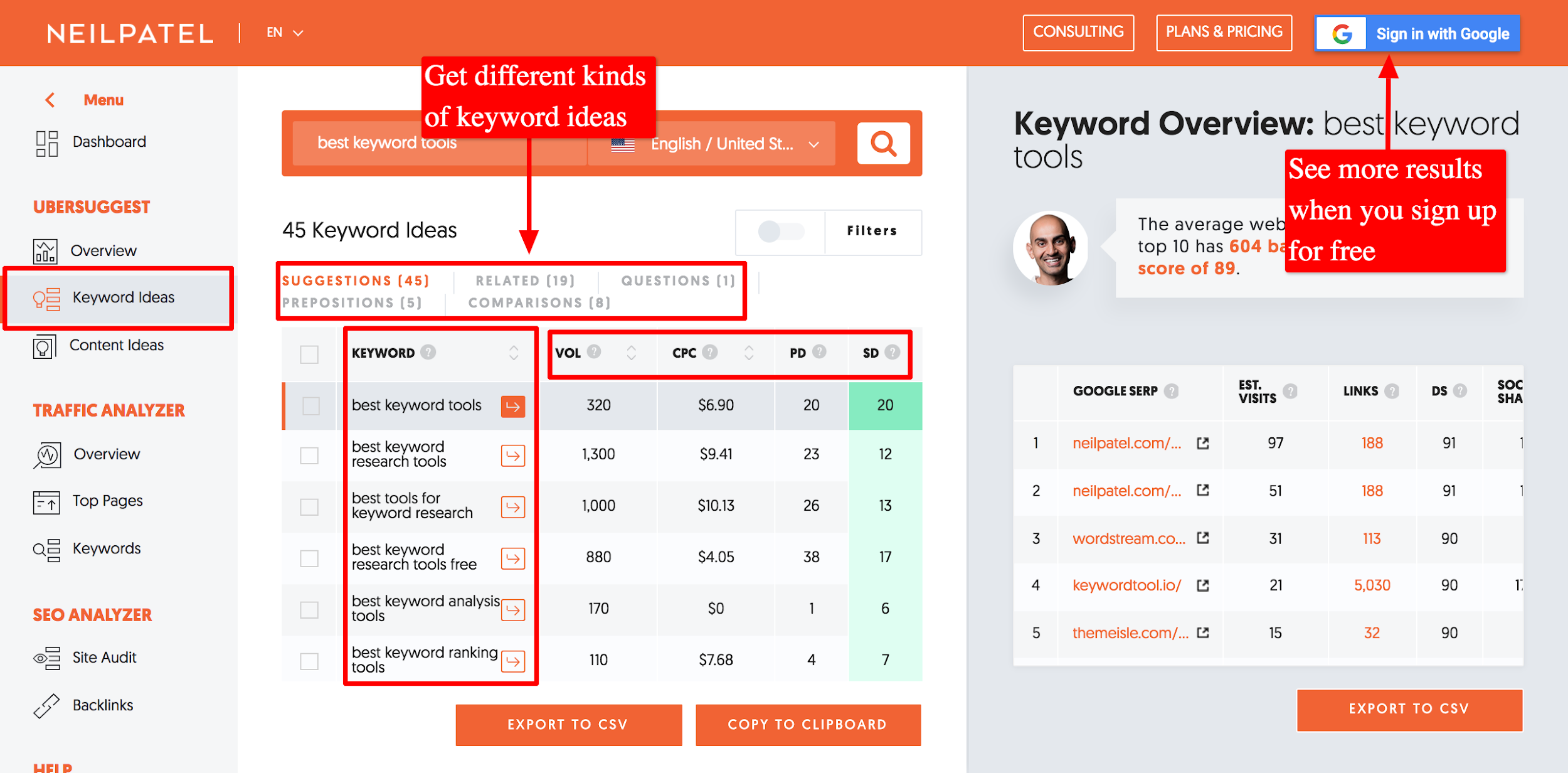The image size is (1568, 773).
Task: Toggle the Filters switch
Action: (x=781, y=232)
